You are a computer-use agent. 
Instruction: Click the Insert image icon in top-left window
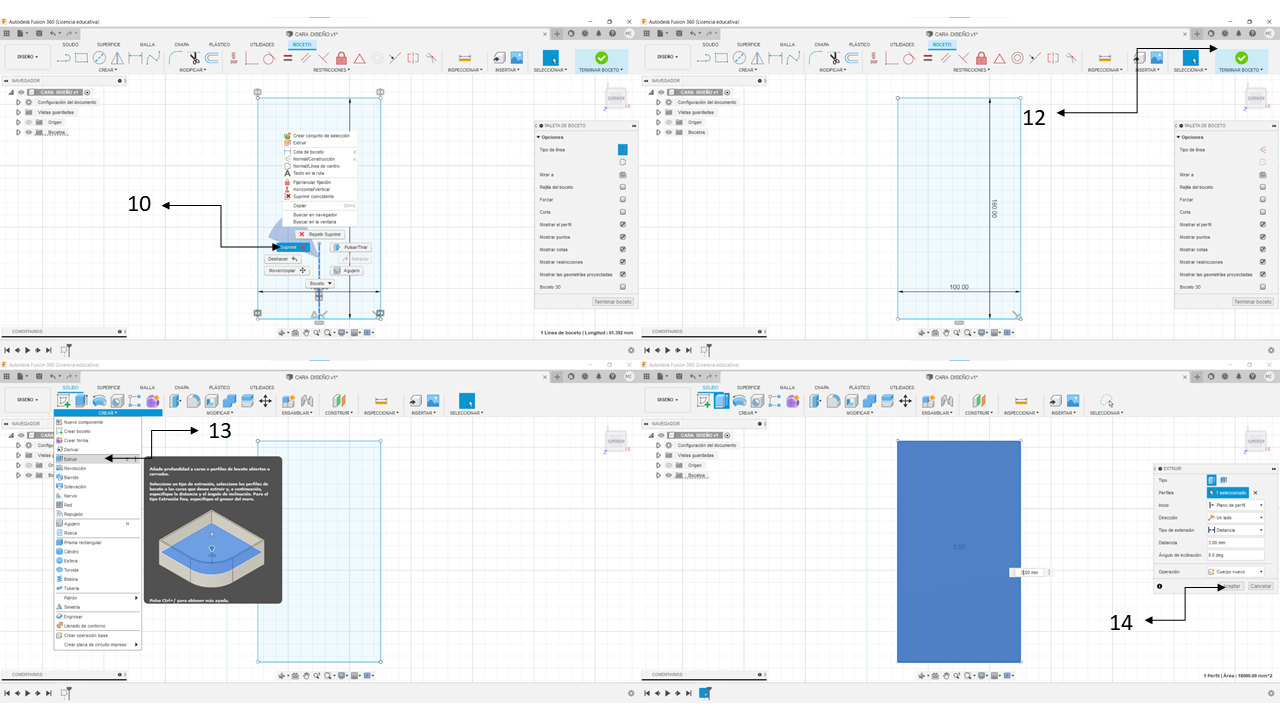[x=516, y=58]
